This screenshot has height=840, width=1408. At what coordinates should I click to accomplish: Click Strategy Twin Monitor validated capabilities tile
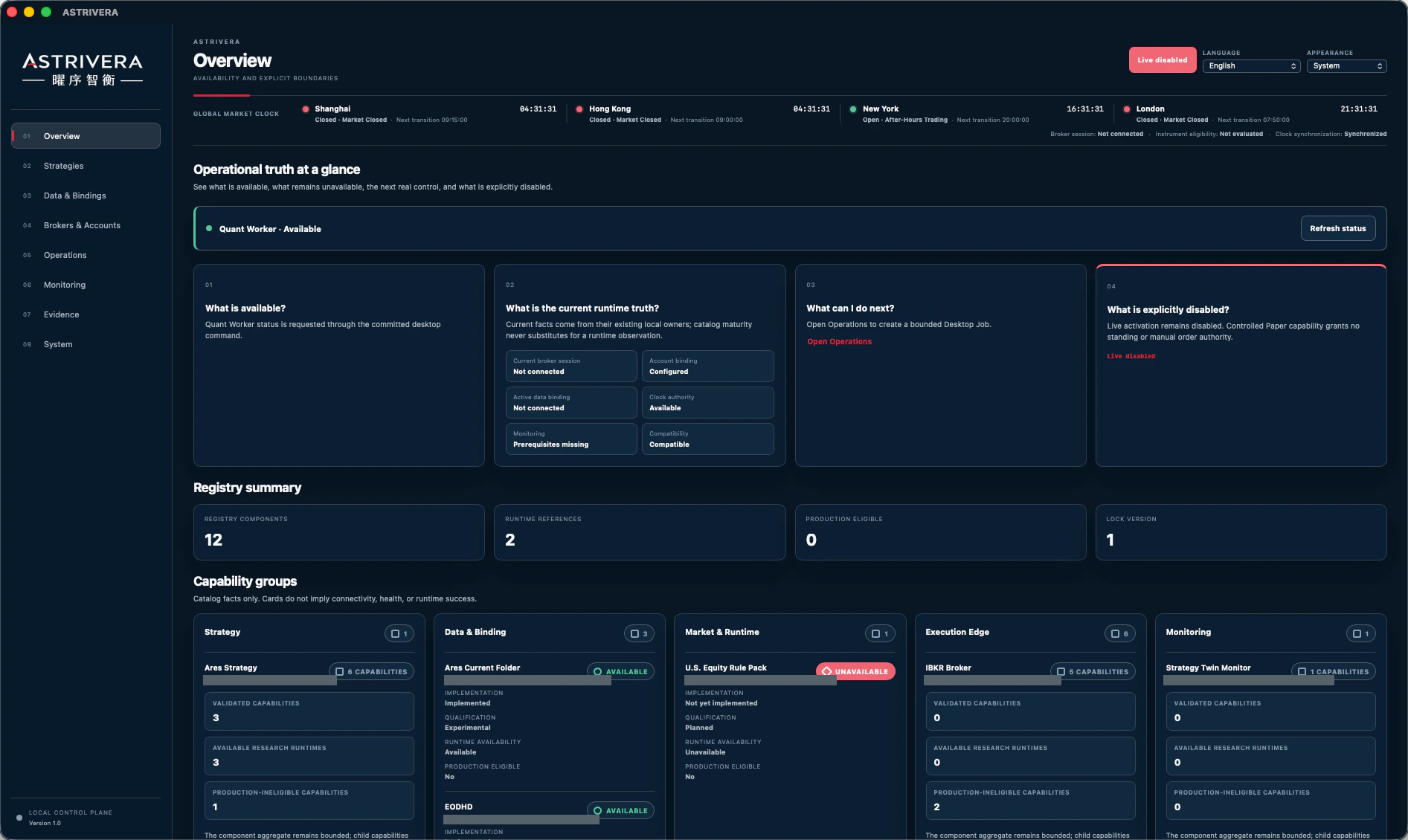[x=1270, y=711]
